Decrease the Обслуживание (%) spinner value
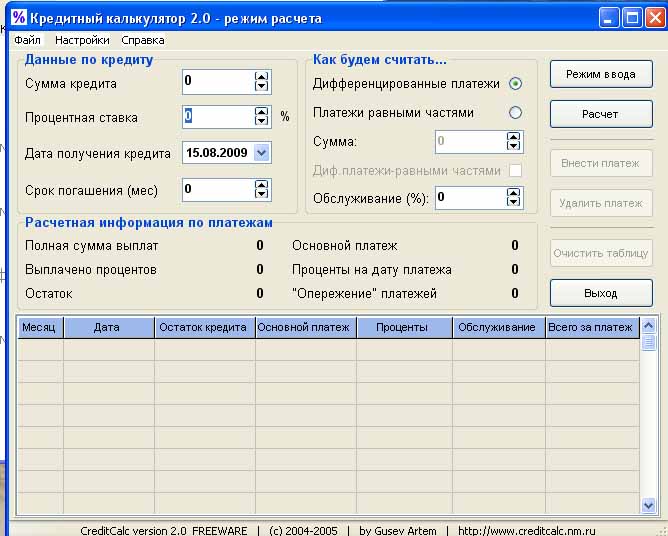This screenshot has width=668, height=536. click(514, 203)
